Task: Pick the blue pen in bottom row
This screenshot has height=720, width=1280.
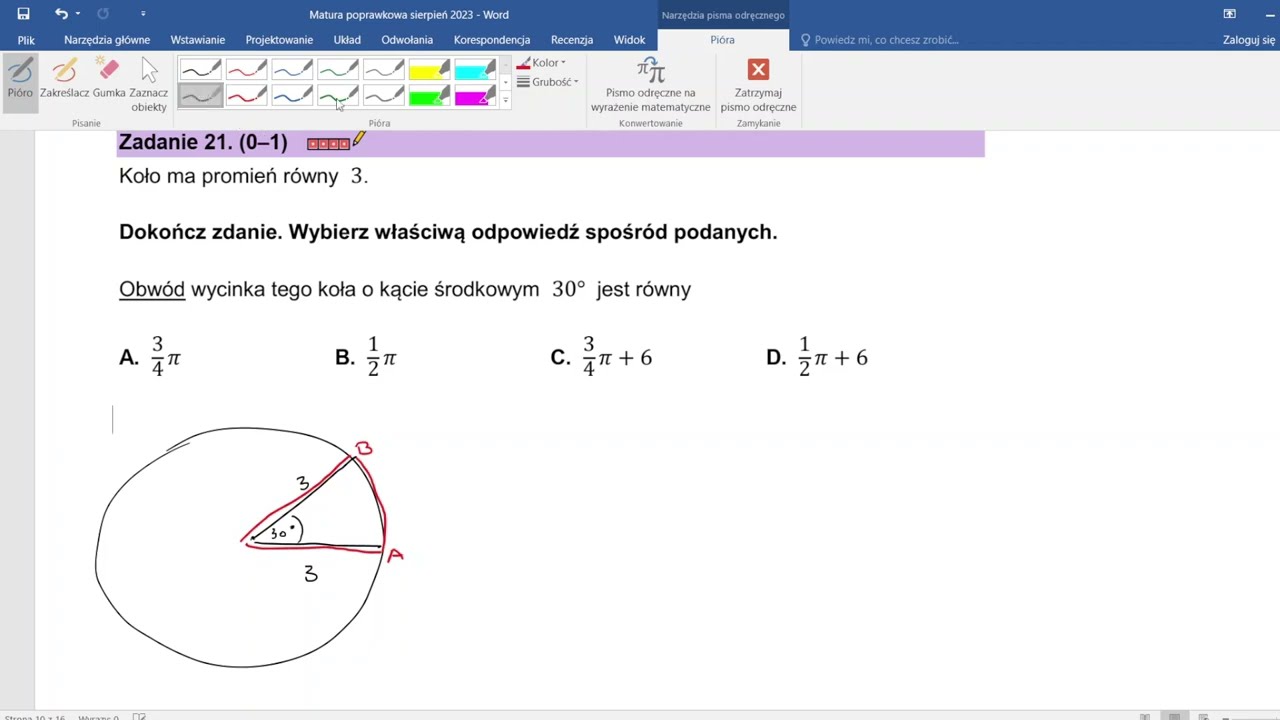Action: (292, 96)
